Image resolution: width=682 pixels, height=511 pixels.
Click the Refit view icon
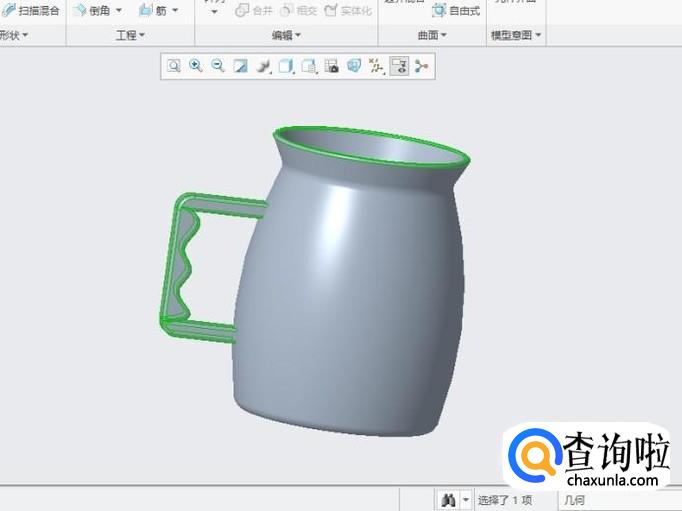173,66
